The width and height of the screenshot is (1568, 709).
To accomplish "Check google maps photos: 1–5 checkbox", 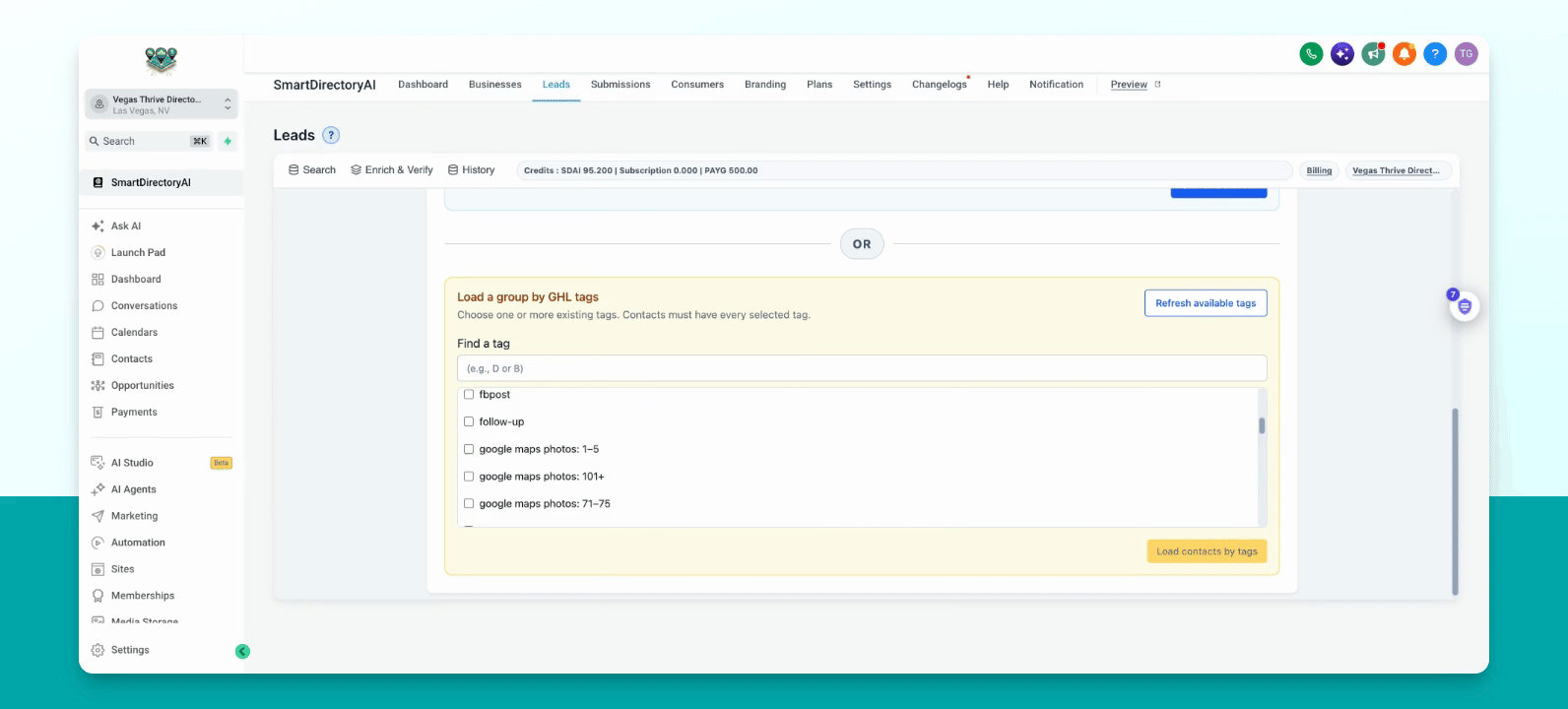I will (x=469, y=449).
